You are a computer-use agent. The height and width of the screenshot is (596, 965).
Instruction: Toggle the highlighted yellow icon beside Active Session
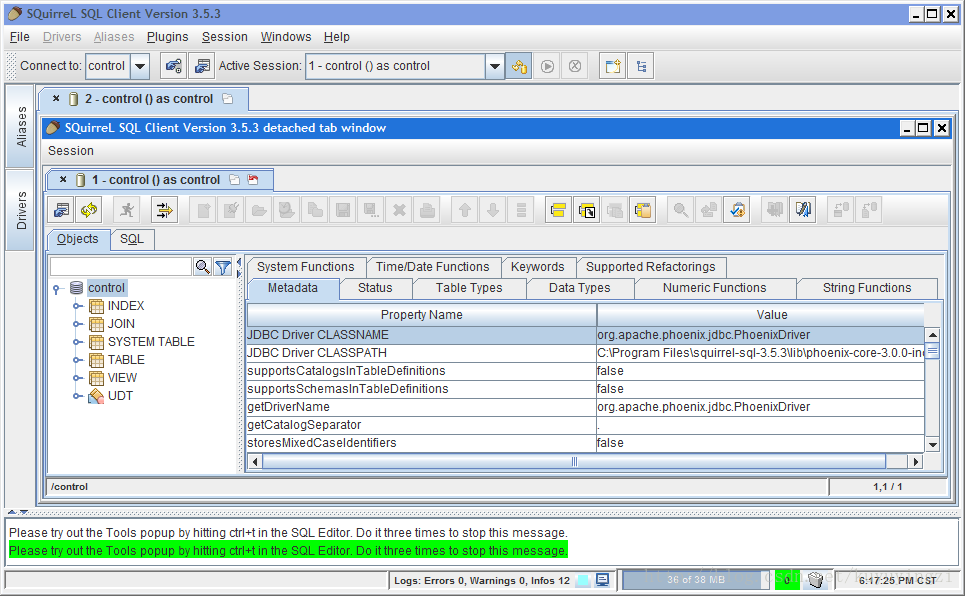(x=519, y=66)
